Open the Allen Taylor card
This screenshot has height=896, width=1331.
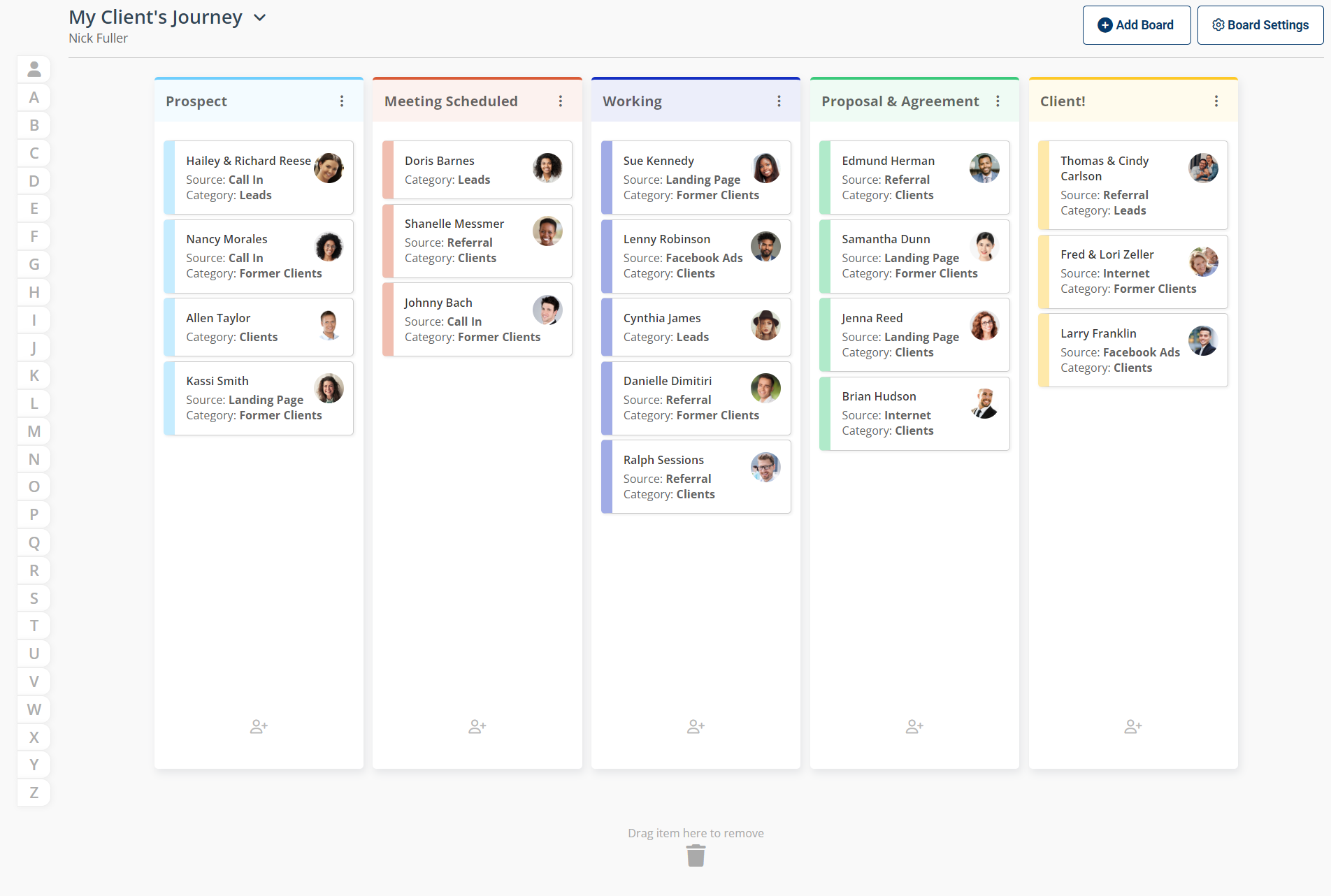(259, 327)
